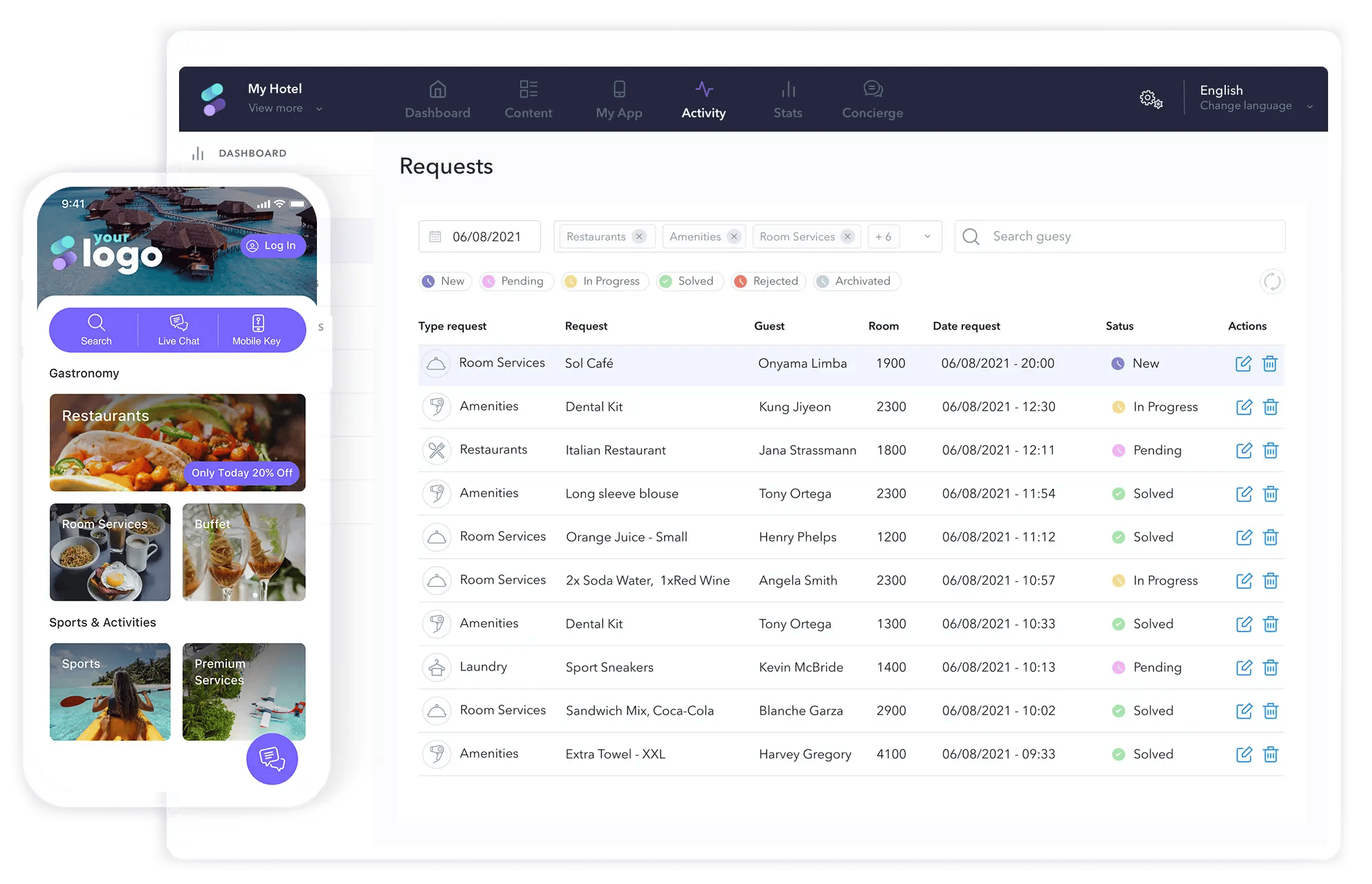Remove the Restaurants filter chip
Image resolution: width=1372 pixels, height=884 pixels.
[x=639, y=237]
